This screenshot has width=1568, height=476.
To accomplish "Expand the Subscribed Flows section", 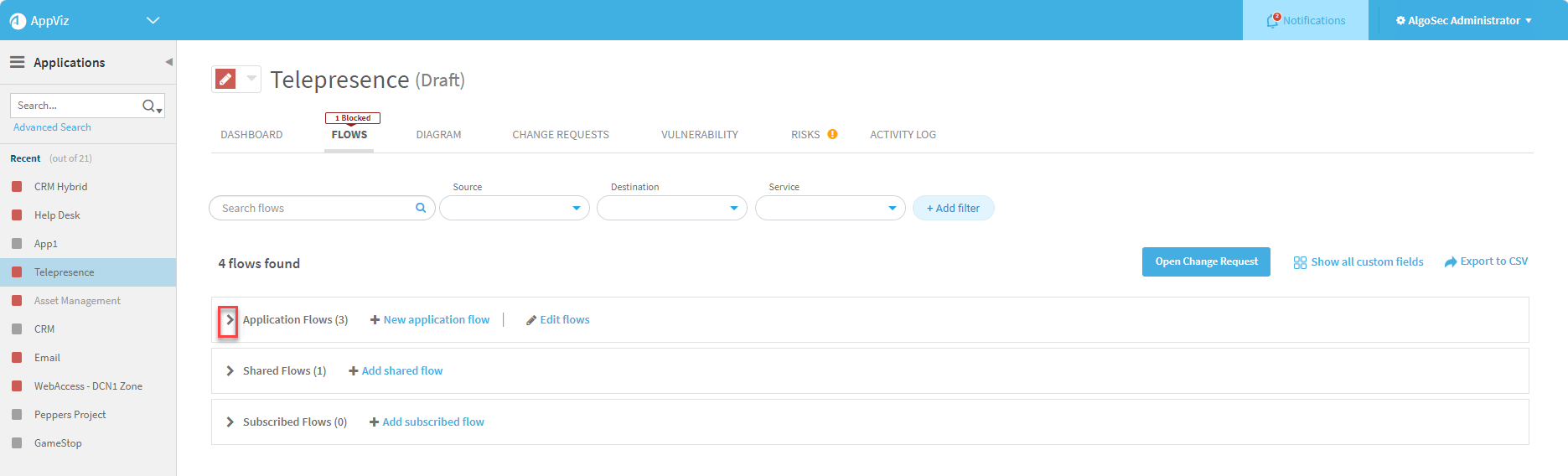I will point(230,422).
